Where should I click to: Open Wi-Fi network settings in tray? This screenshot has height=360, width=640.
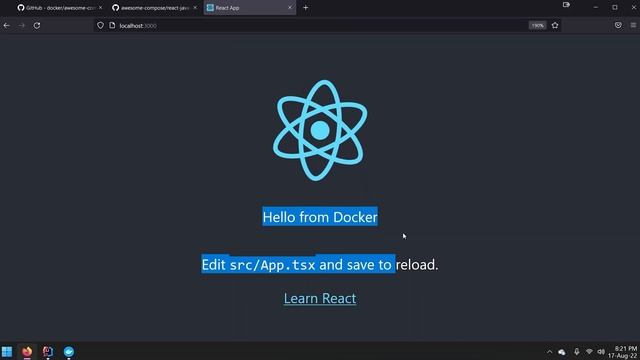[x=589, y=352]
